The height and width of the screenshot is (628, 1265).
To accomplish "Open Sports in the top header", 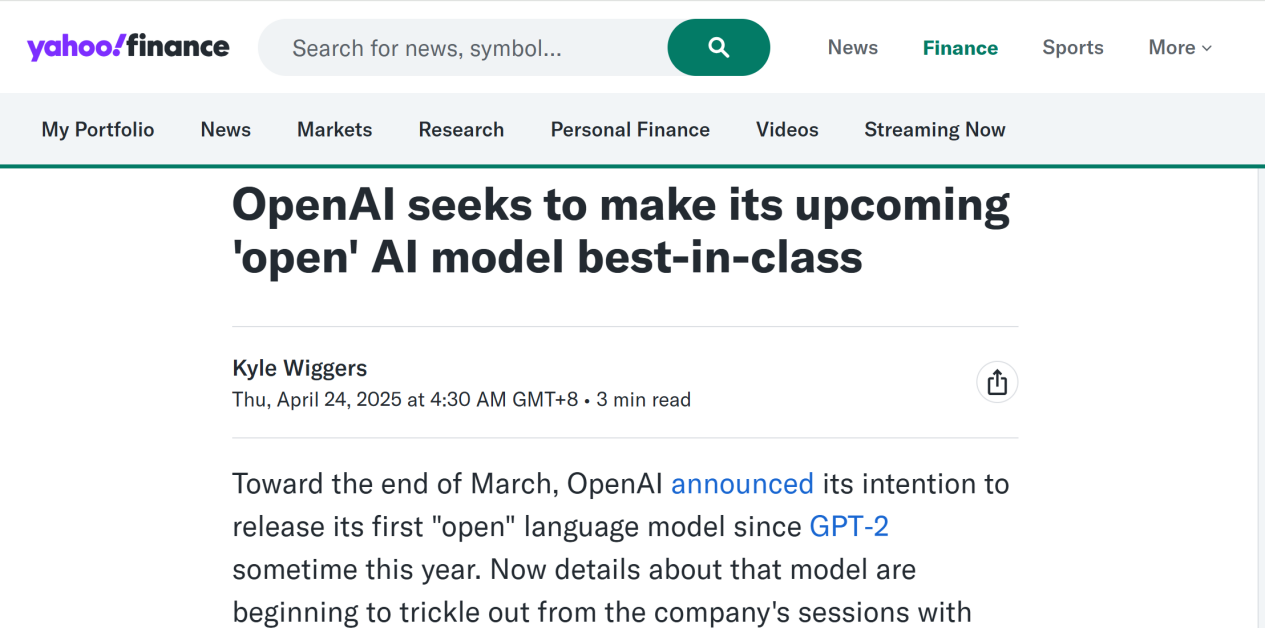I will (1073, 48).
